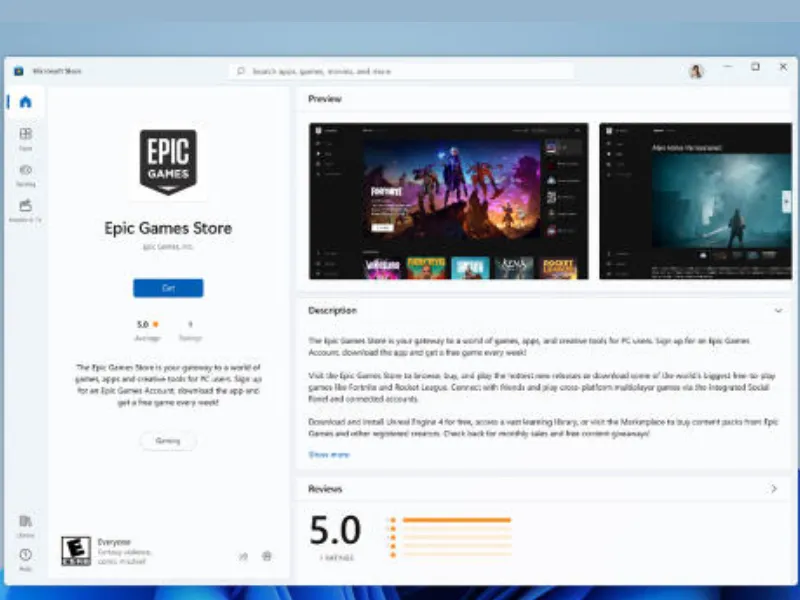The image size is (800, 600).
Task: Click the Microsoft Store logo icon
Action: [x=19, y=71]
